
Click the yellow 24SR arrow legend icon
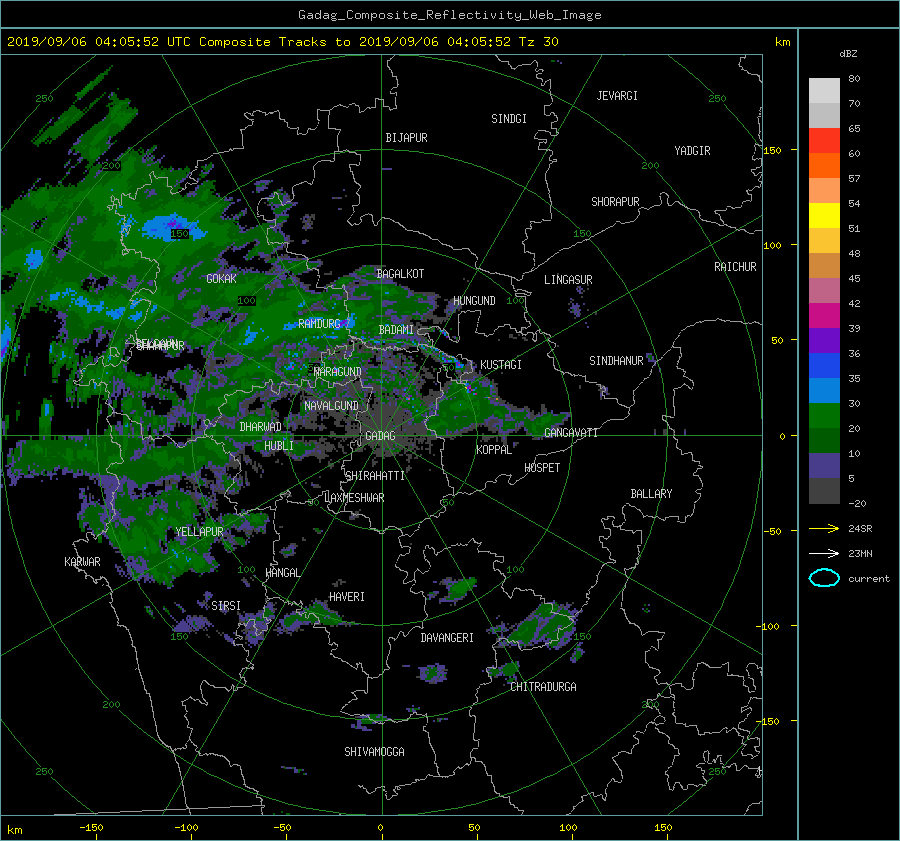click(x=824, y=528)
